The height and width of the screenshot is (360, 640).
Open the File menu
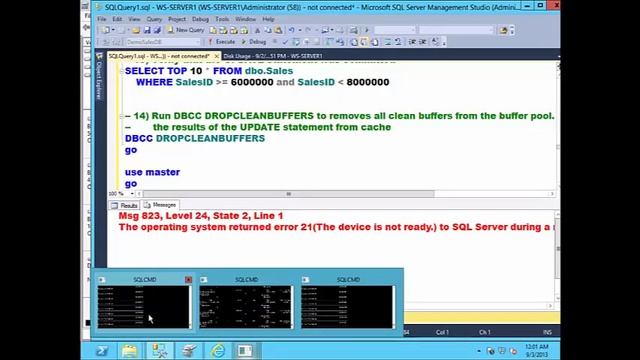[102, 19]
